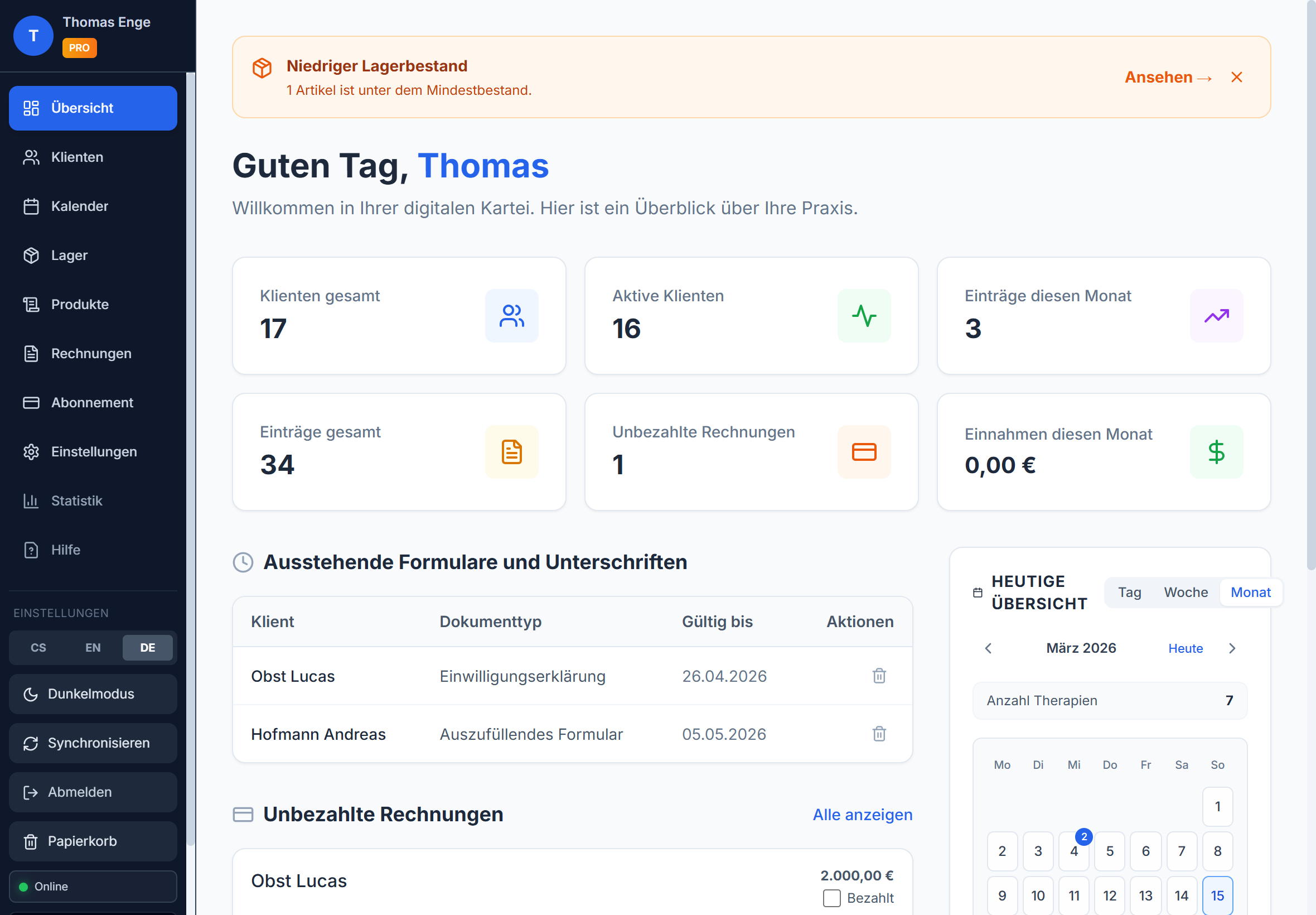1316x915 pixels.
Task: Dismiss the low stock alert banner
Action: point(1236,78)
